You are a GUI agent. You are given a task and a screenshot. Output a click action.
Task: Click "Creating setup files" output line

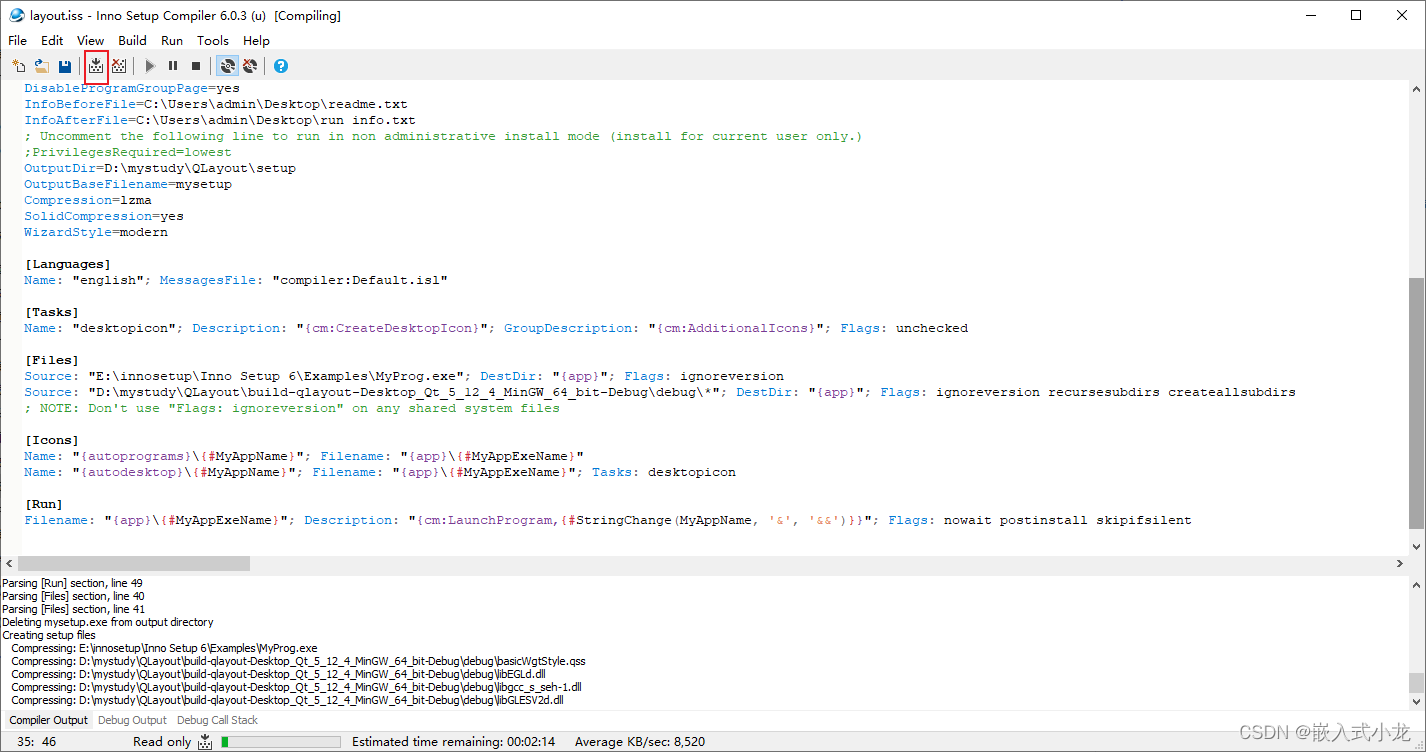[x=49, y=635]
